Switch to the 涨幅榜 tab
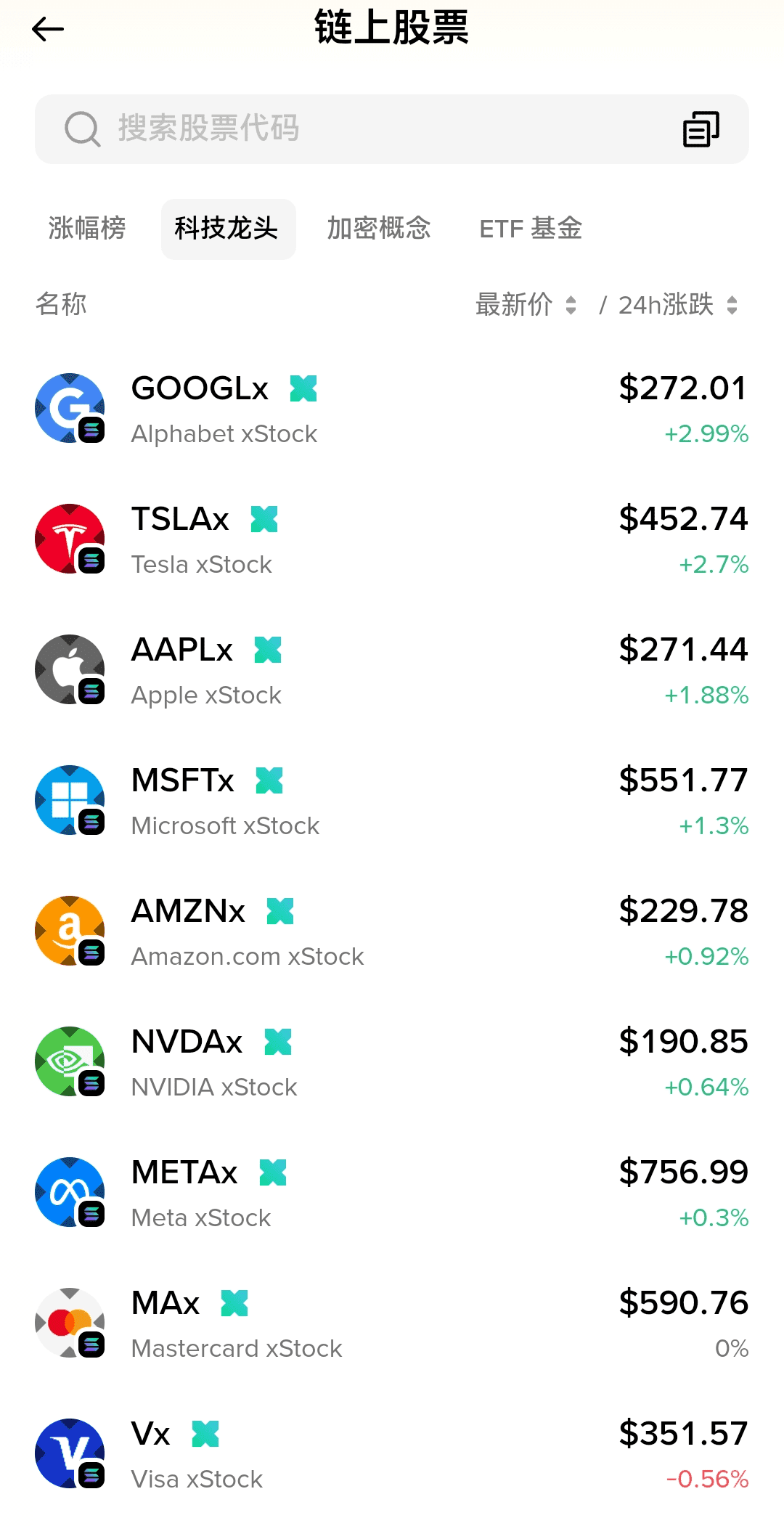 click(87, 229)
